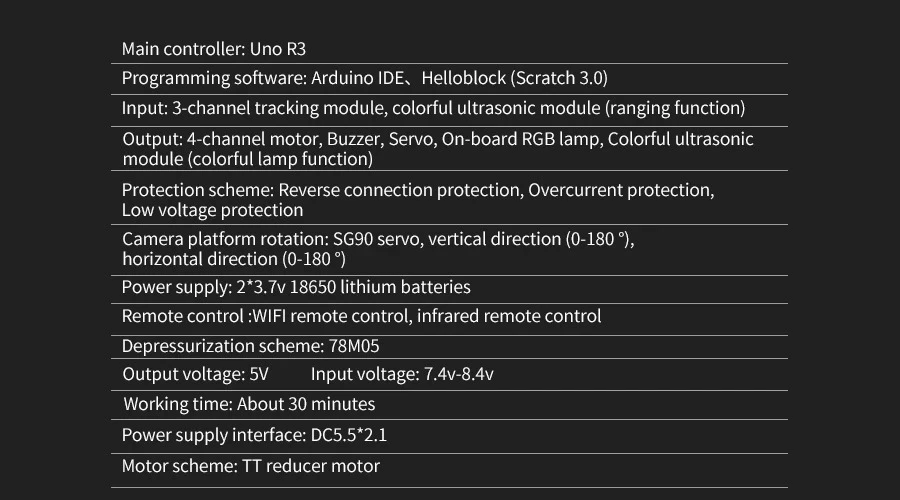
Task: Click the Input voltage: 7.4v-8.4v text
Action: point(402,374)
